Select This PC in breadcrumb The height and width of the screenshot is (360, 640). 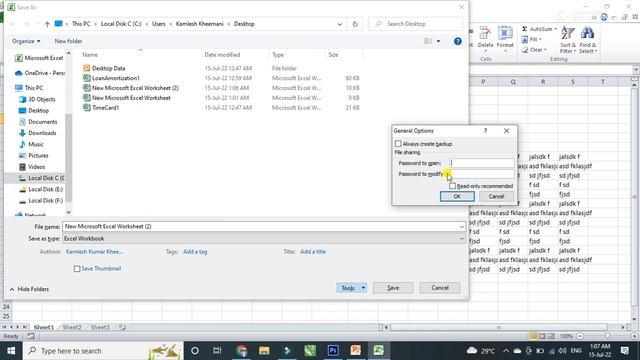tap(81, 24)
